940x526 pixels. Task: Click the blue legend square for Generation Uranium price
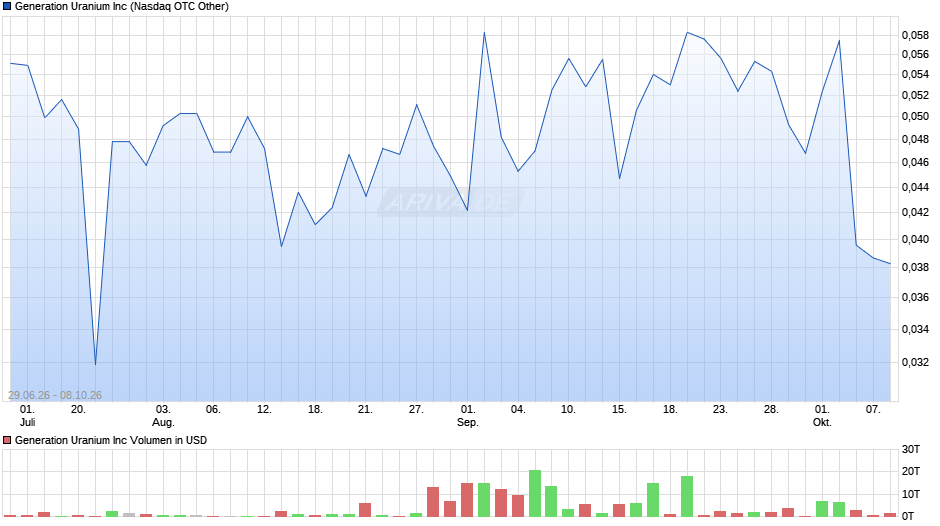click(7, 7)
